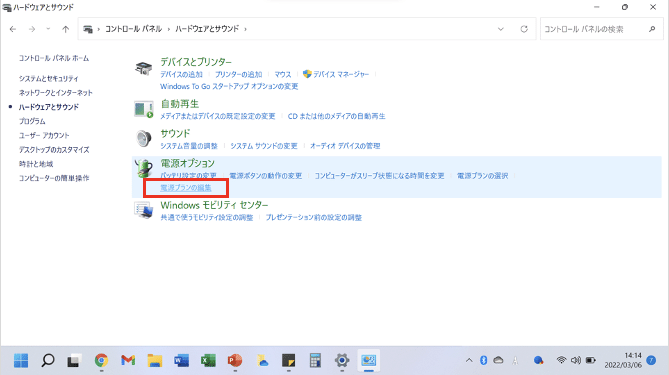Open マウス settings link
The height and width of the screenshot is (375, 669).
point(282,74)
